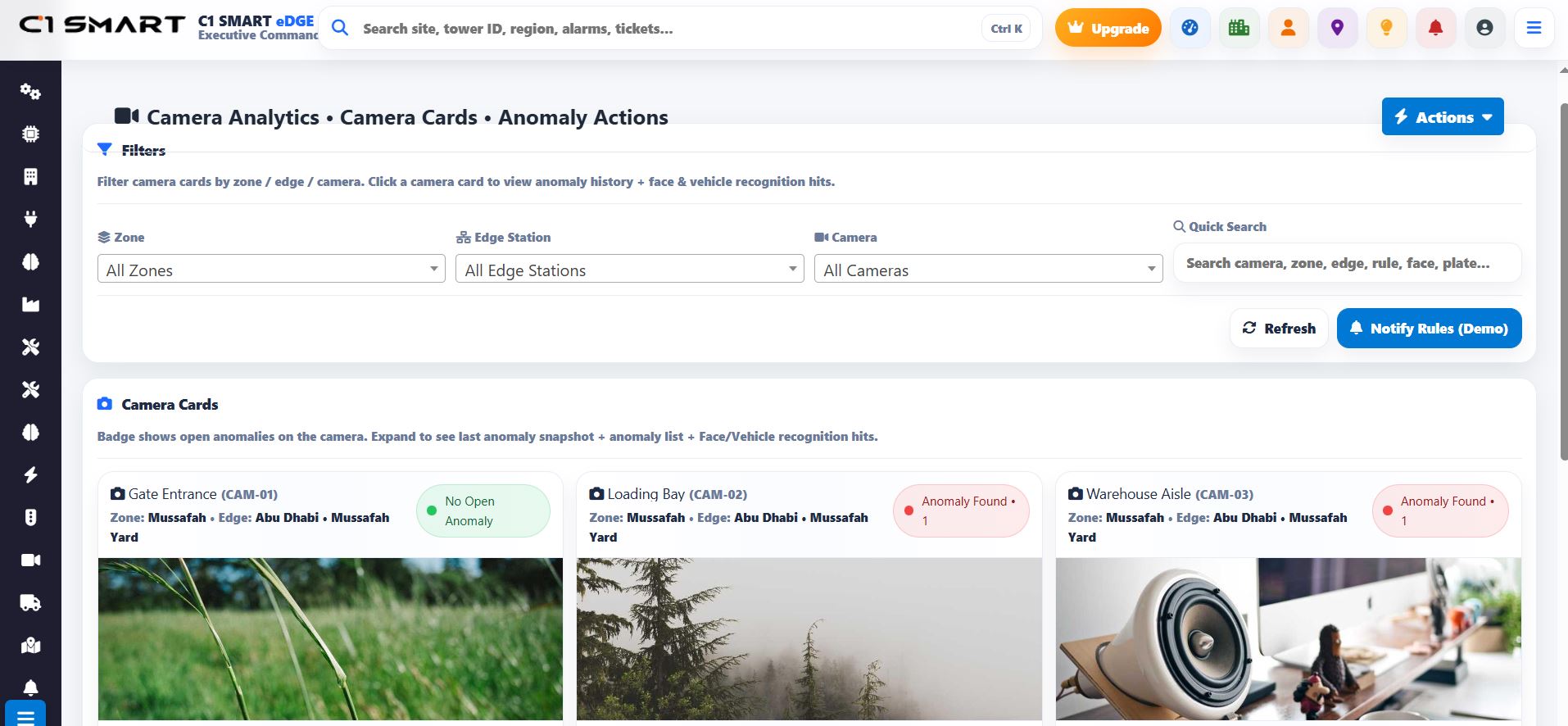The width and height of the screenshot is (1568, 726).
Task: Open the dark user account avatar icon
Action: coord(1484,28)
